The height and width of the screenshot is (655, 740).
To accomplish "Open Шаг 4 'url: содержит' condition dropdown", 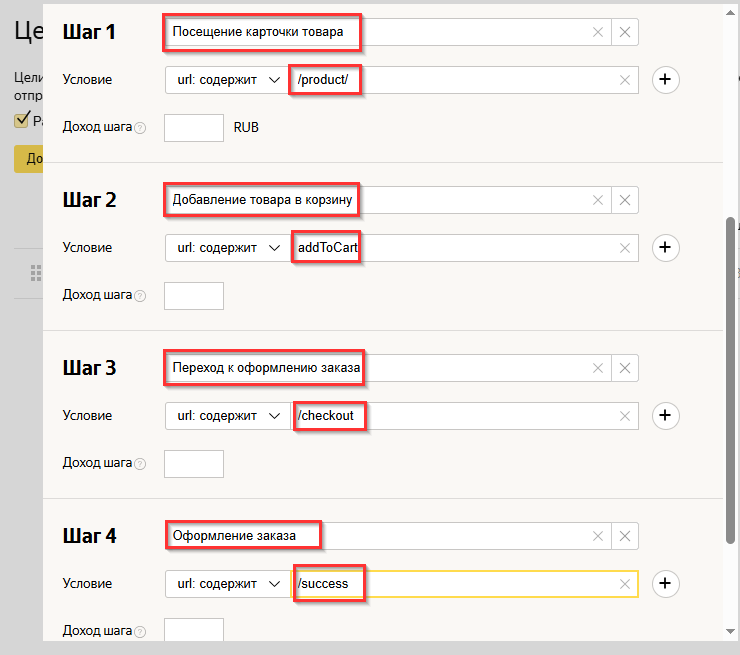I will [x=226, y=584].
